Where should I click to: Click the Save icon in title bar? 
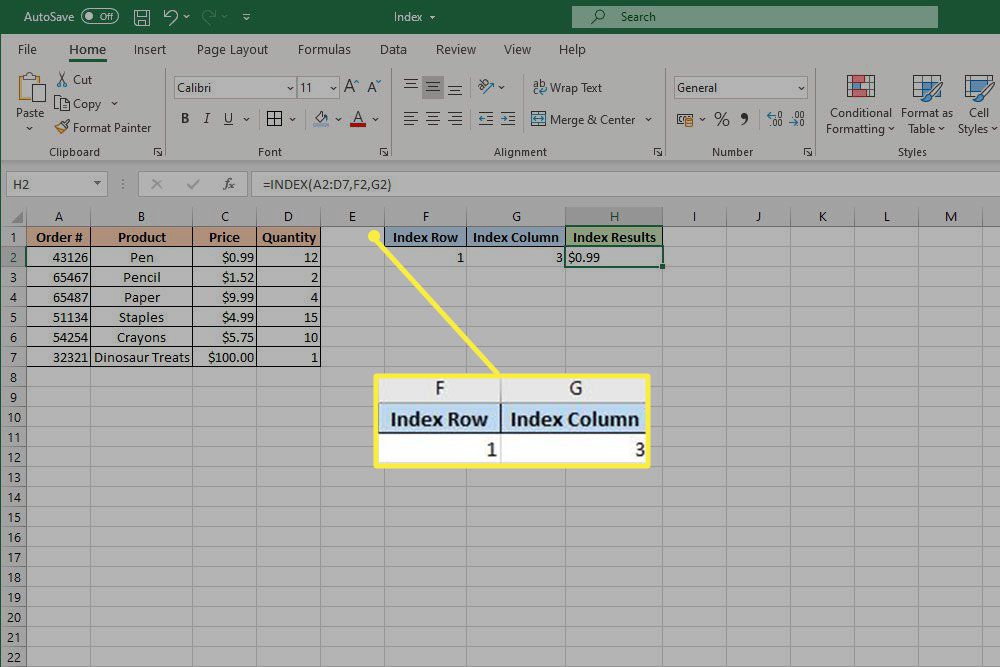click(x=142, y=17)
